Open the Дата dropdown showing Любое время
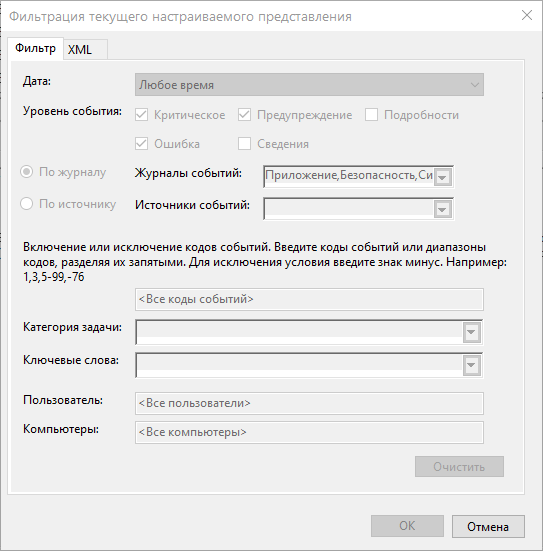Screen dimensions: 543x551 (309, 85)
